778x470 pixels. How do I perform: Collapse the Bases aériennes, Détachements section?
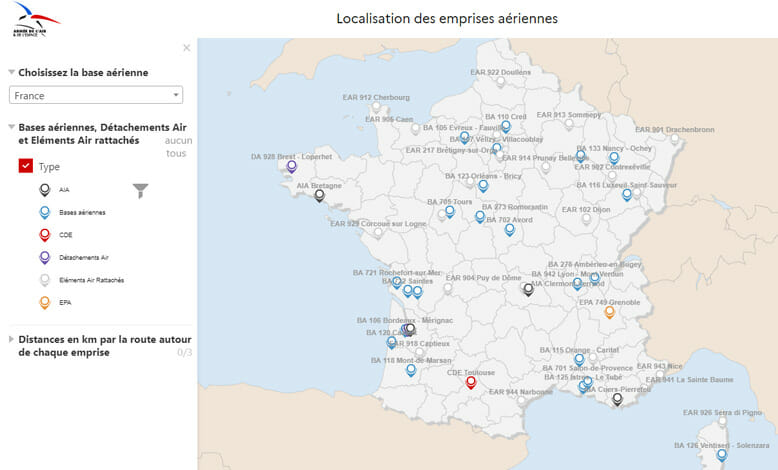[11, 127]
